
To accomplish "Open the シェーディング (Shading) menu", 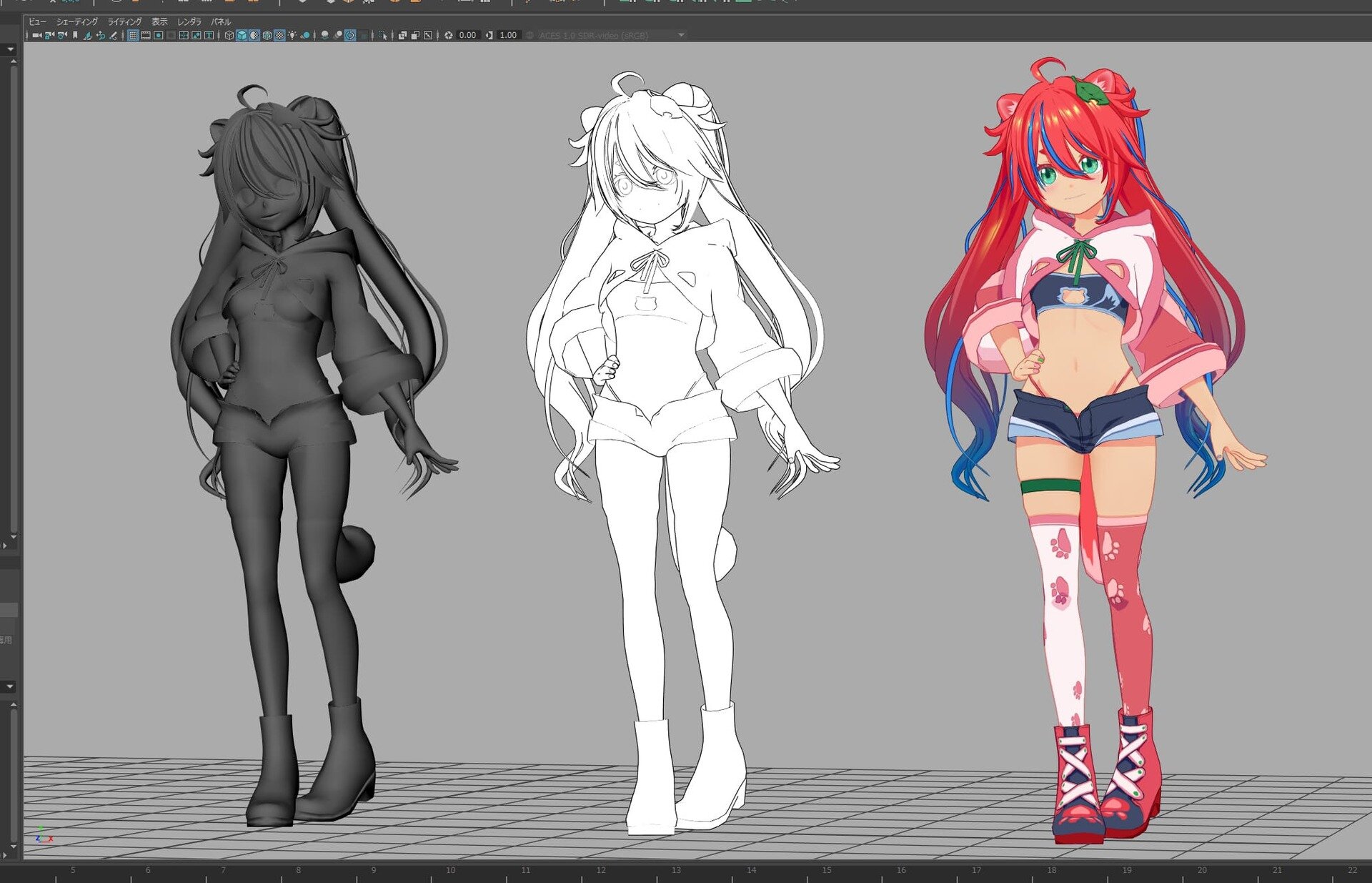I will 76,21.
